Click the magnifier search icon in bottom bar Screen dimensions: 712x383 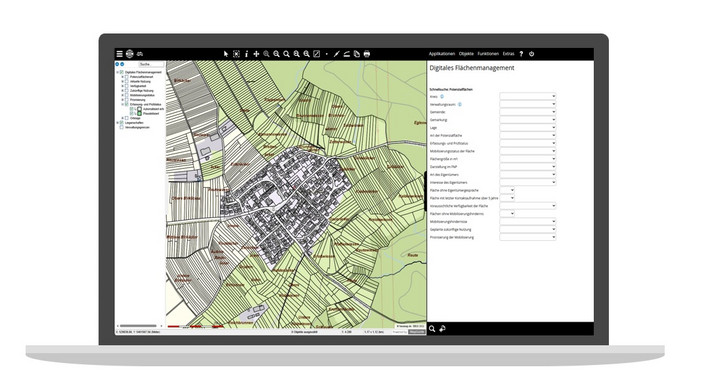coord(432,328)
